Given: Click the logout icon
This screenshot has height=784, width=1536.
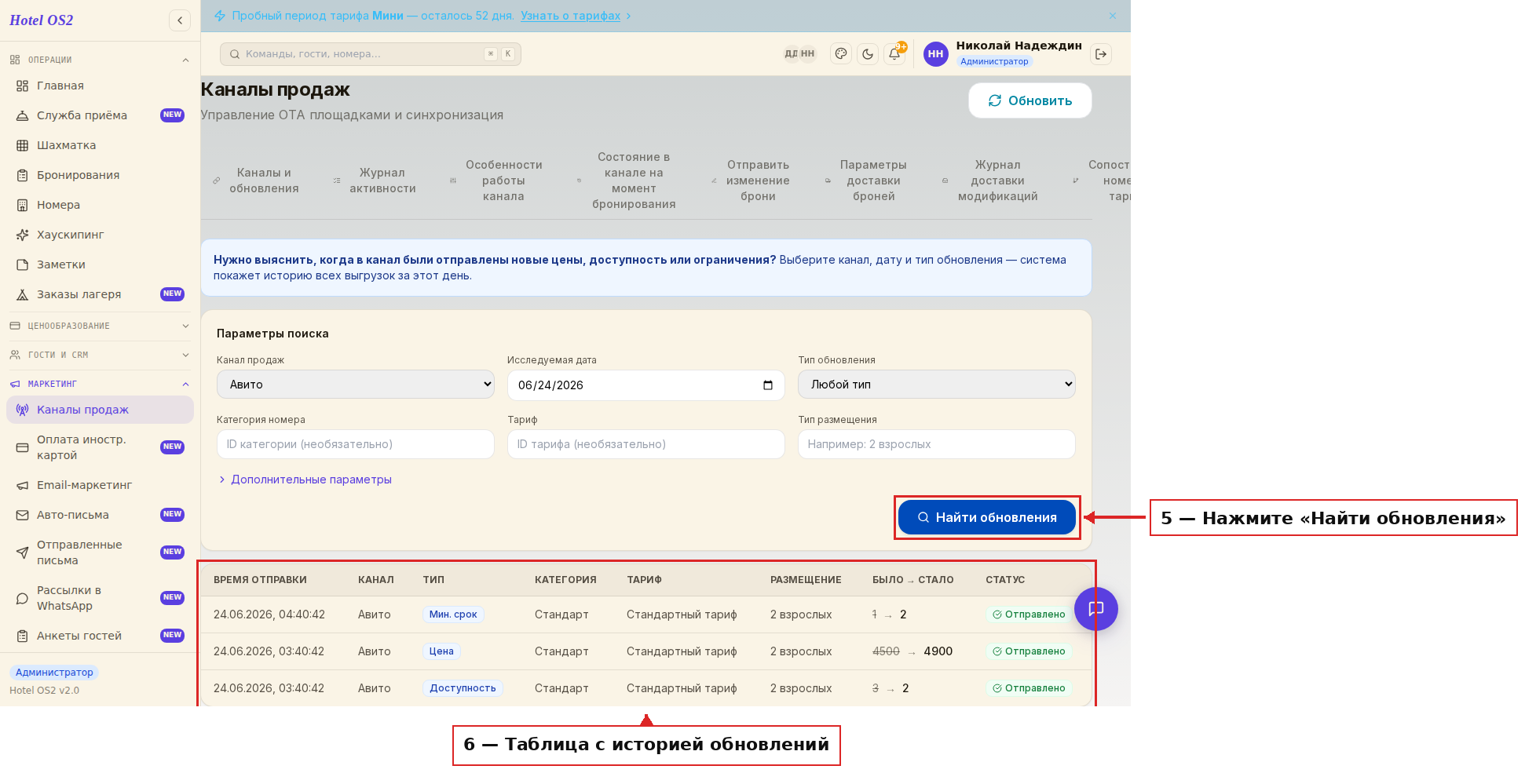Looking at the screenshot, I should click(x=1101, y=54).
